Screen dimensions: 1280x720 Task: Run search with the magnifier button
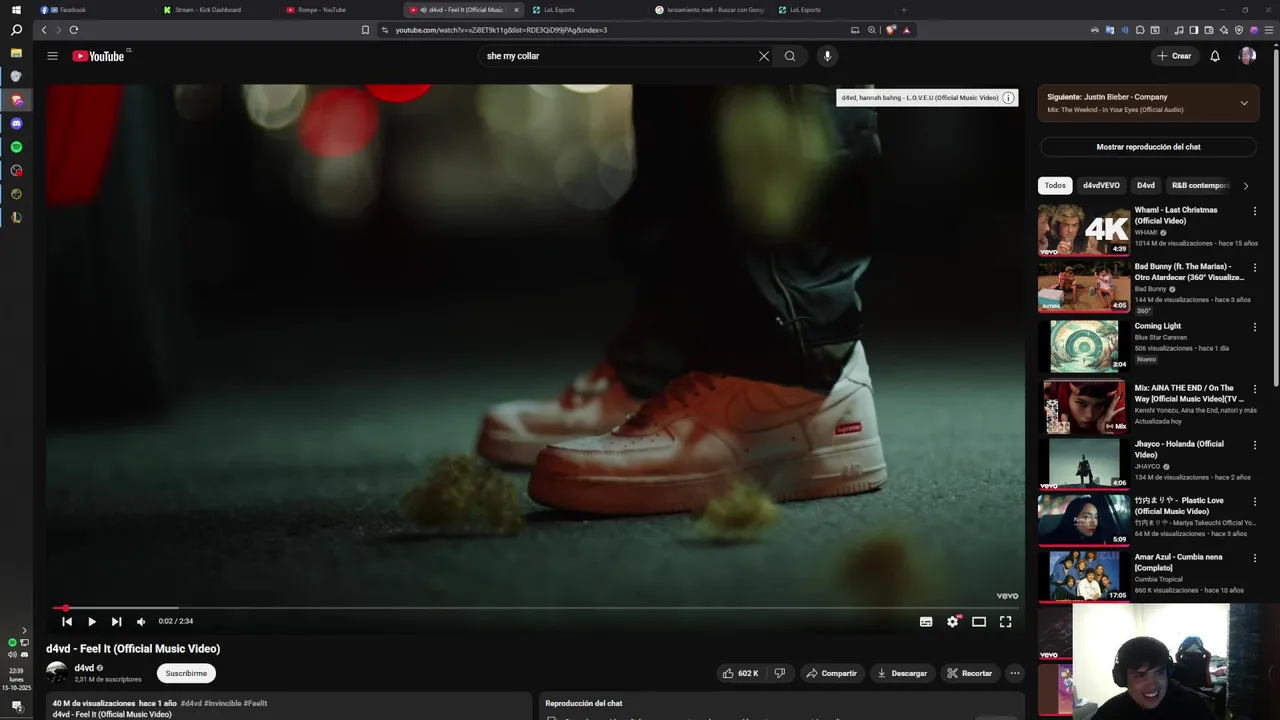[x=790, y=56]
